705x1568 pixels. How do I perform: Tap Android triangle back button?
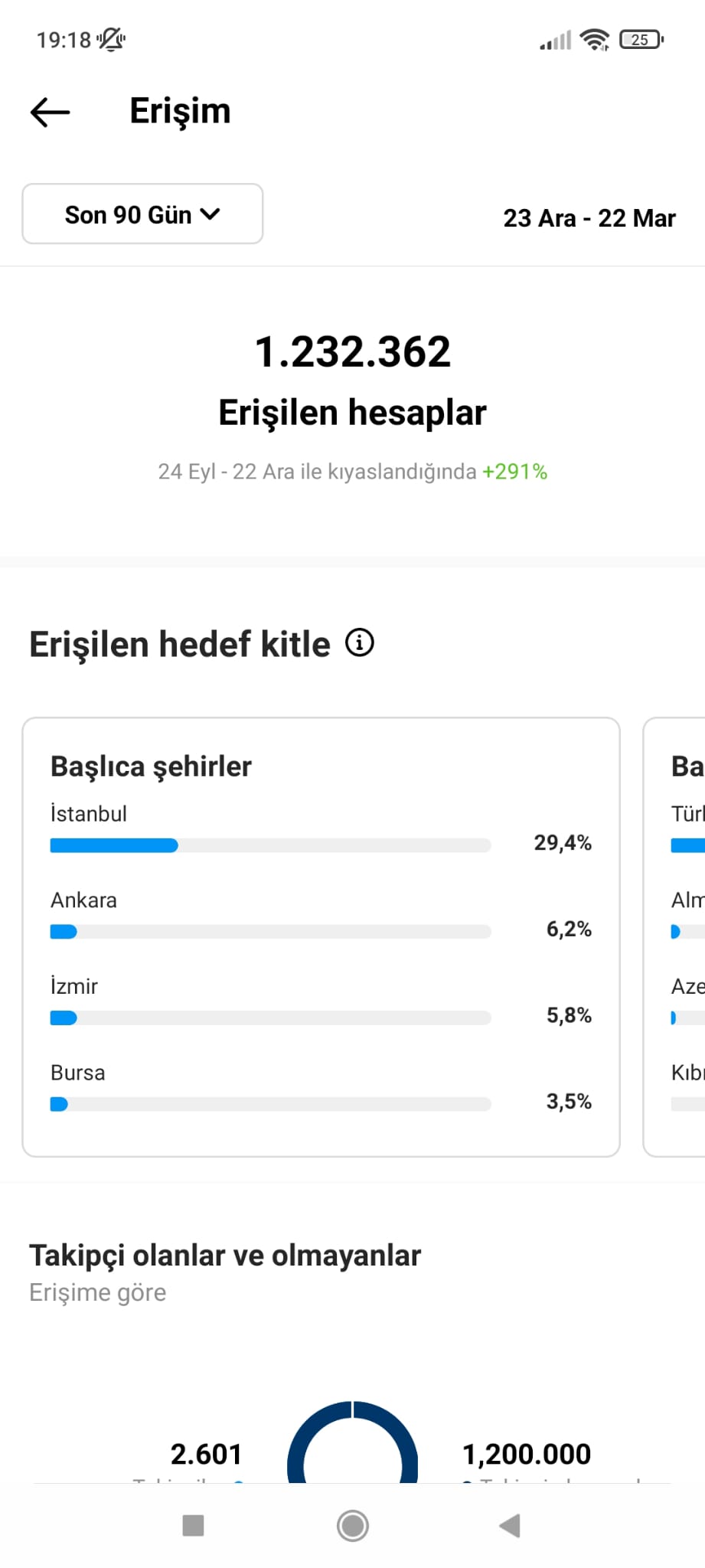(x=510, y=1525)
